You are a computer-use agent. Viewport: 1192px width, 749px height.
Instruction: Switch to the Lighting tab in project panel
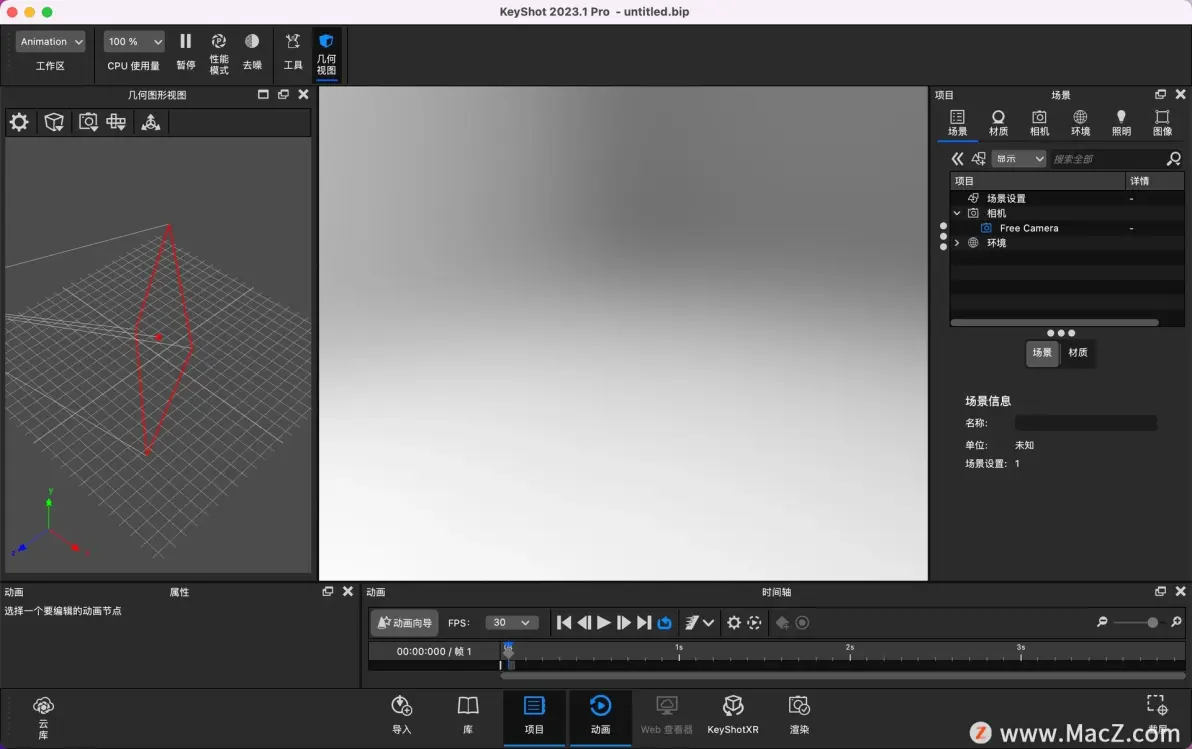(1121, 122)
